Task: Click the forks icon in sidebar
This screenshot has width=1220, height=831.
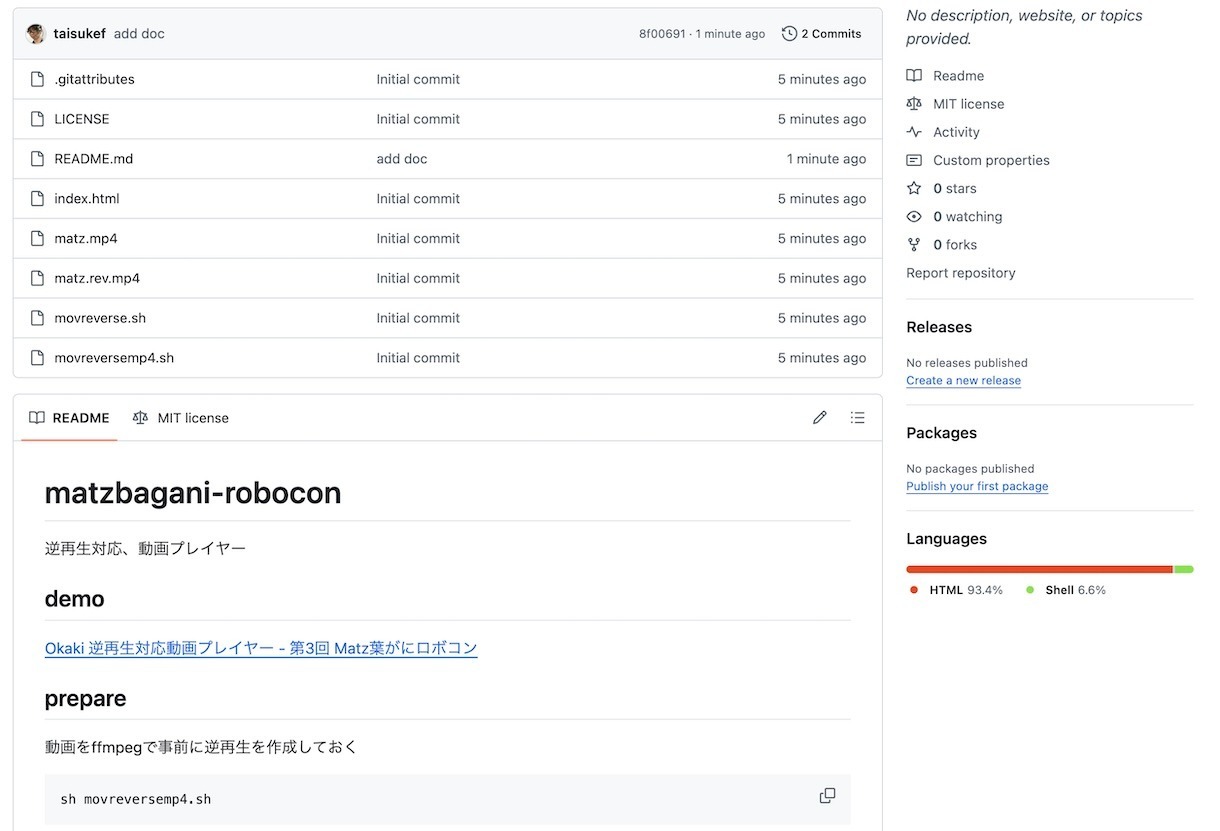Action: (x=913, y=245)
